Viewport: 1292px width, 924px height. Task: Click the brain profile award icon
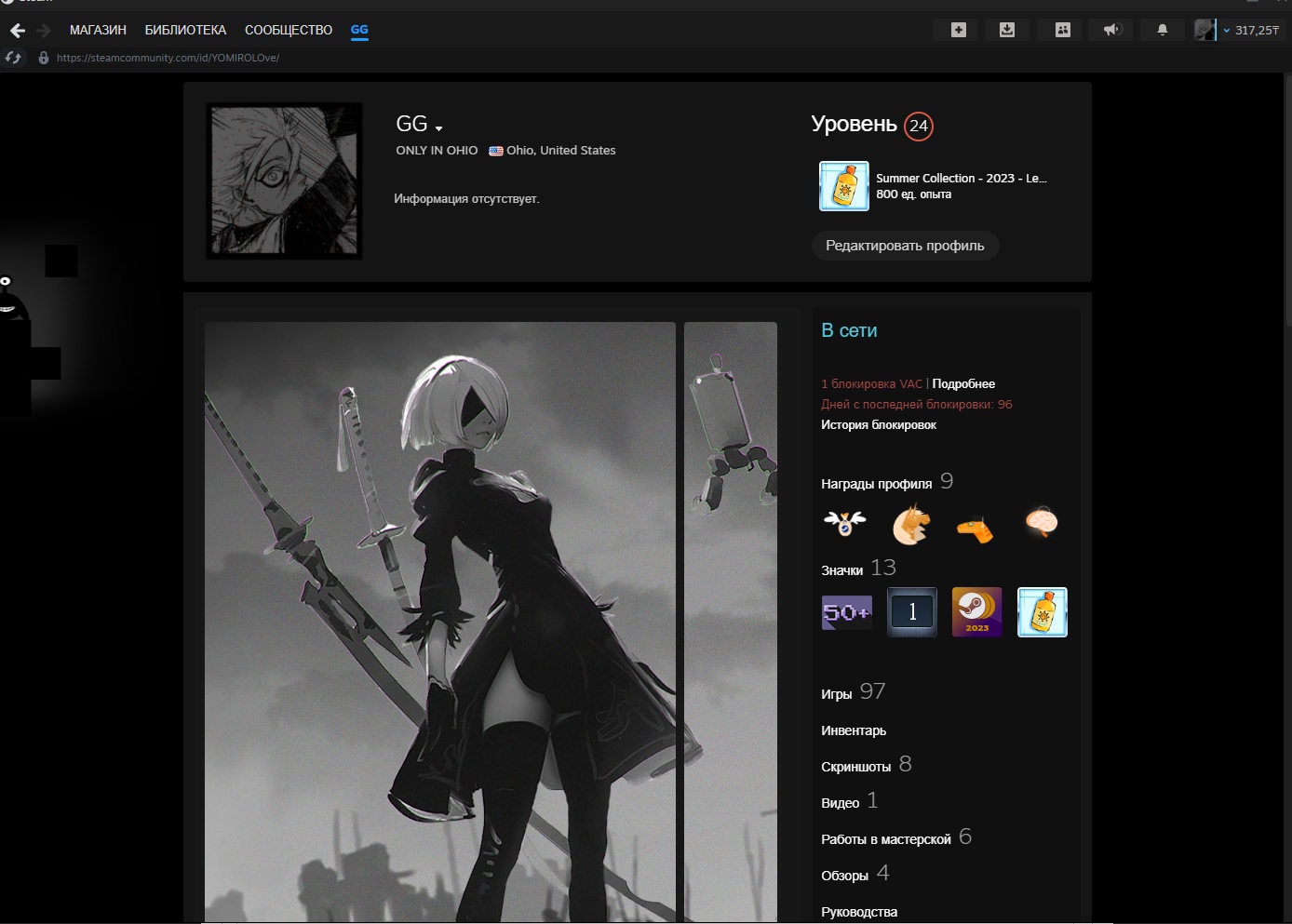(1042, 522)
